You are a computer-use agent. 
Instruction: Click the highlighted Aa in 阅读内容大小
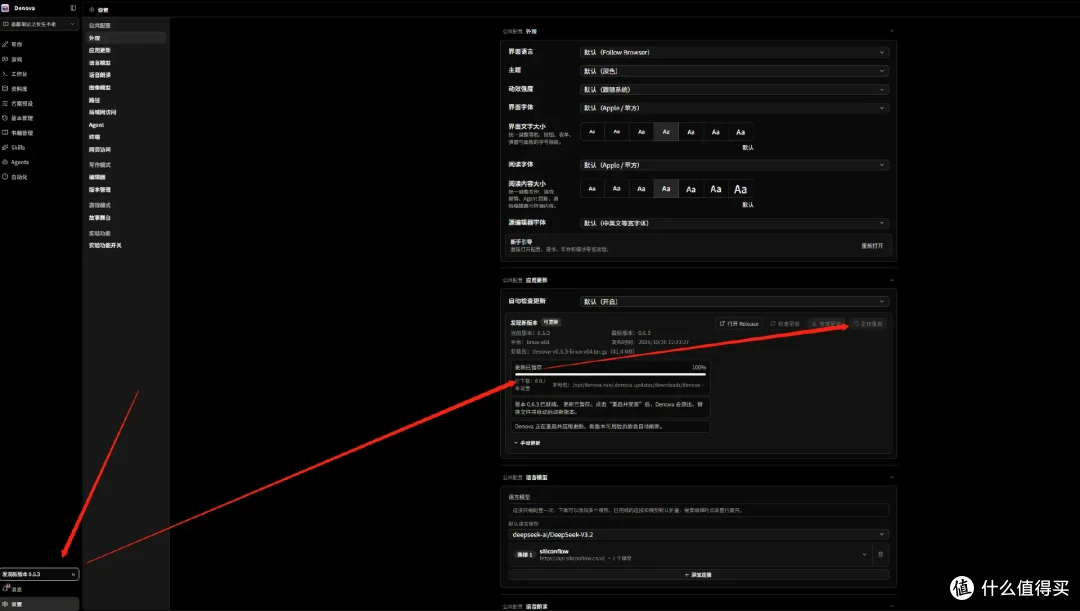(666, 189)
